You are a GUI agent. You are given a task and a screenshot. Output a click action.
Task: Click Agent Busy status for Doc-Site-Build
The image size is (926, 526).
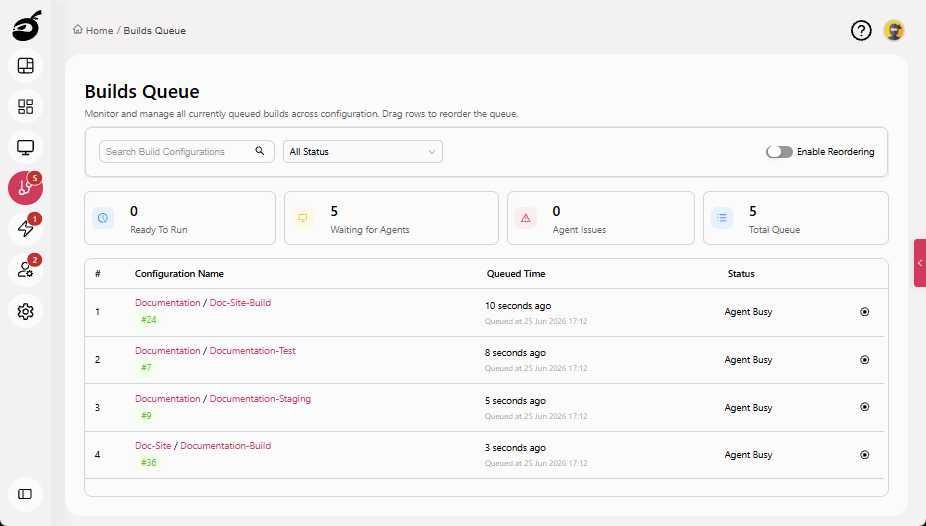pyautogui.click(x=748, y=312)
